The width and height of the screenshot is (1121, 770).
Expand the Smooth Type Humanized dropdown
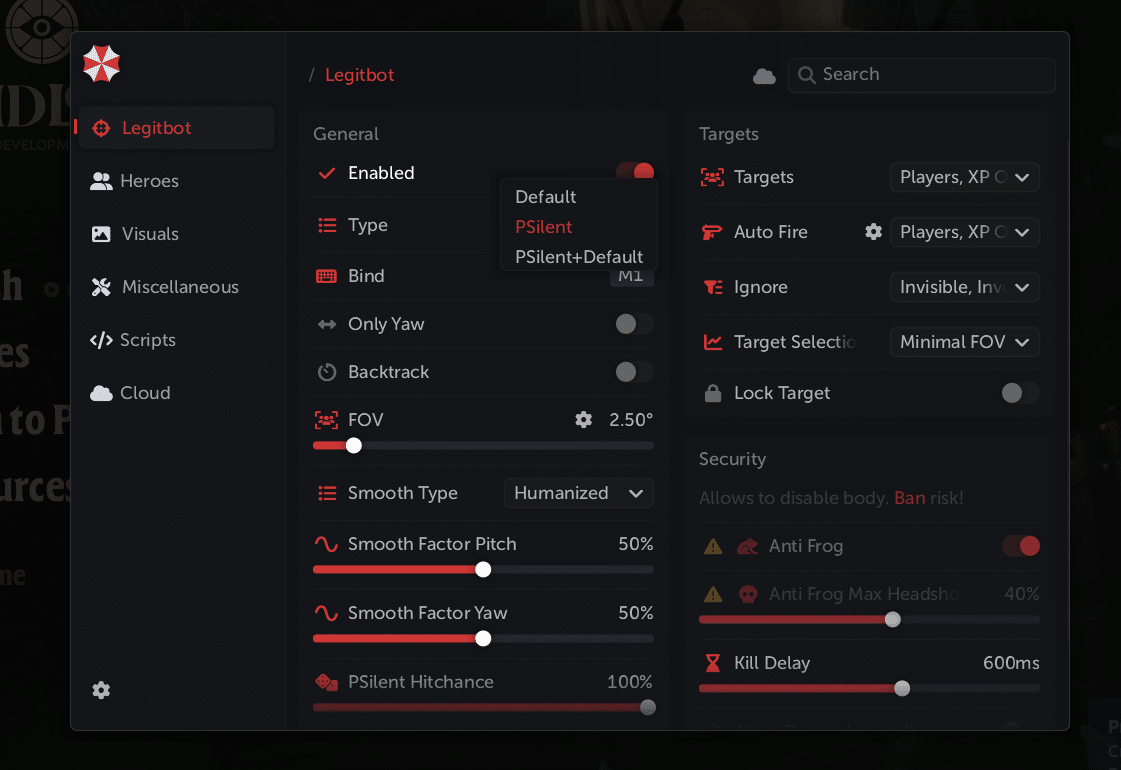(578, 493)
